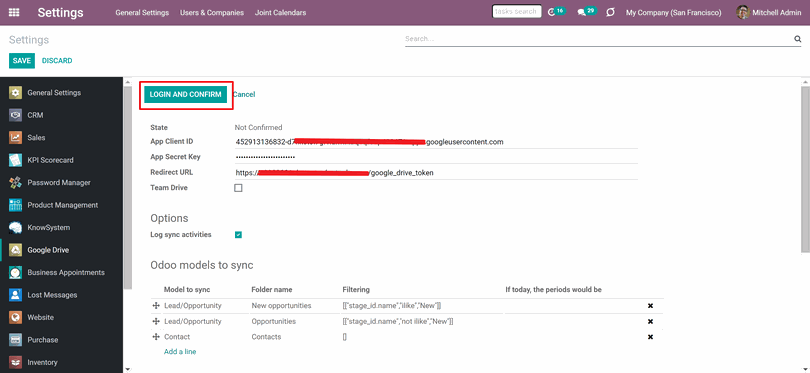This screenshot has width=810, height=373.
Task: Select Password Manager settings section
Action: point(61,183)
